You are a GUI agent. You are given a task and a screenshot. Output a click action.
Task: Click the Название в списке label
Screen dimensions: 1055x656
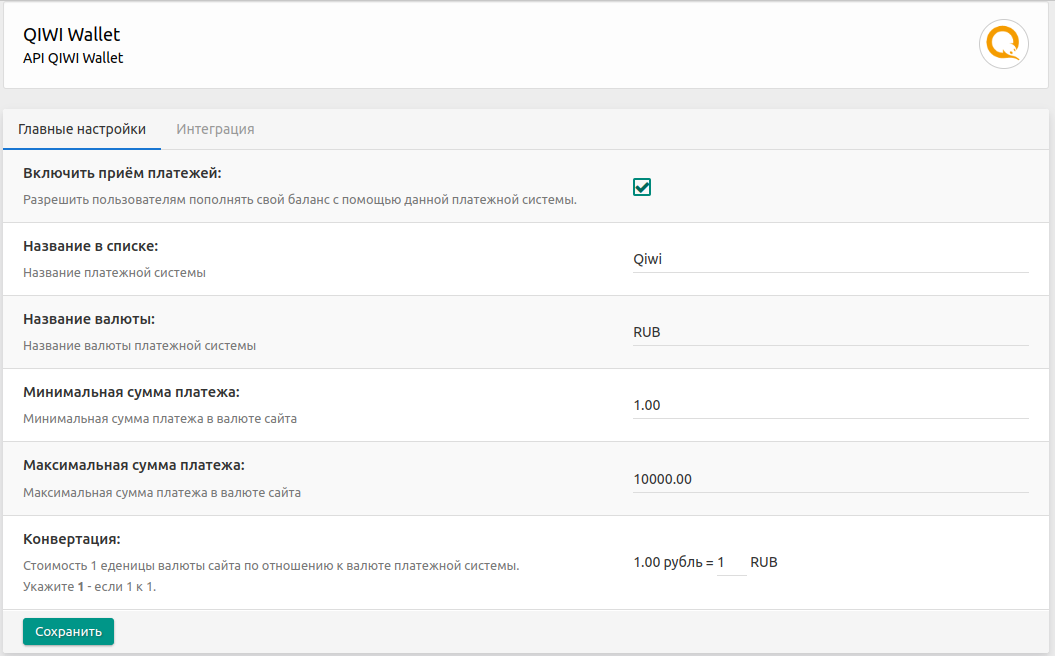click(91, 246)
